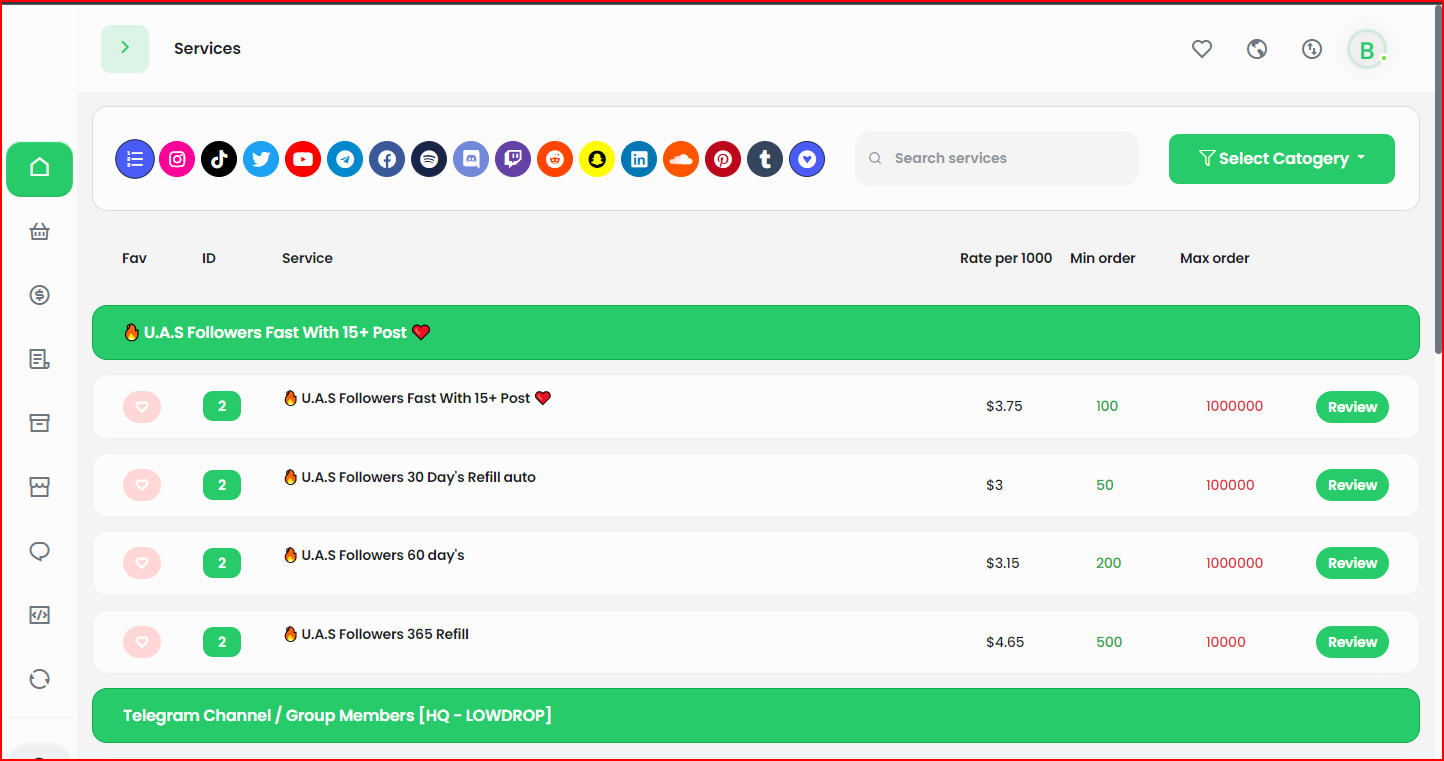Viewport: 1444px width, 761px height.
Task: Toggle favorite on U.A.S Followers 30 Day's Refill
Action: click(142, 485)
